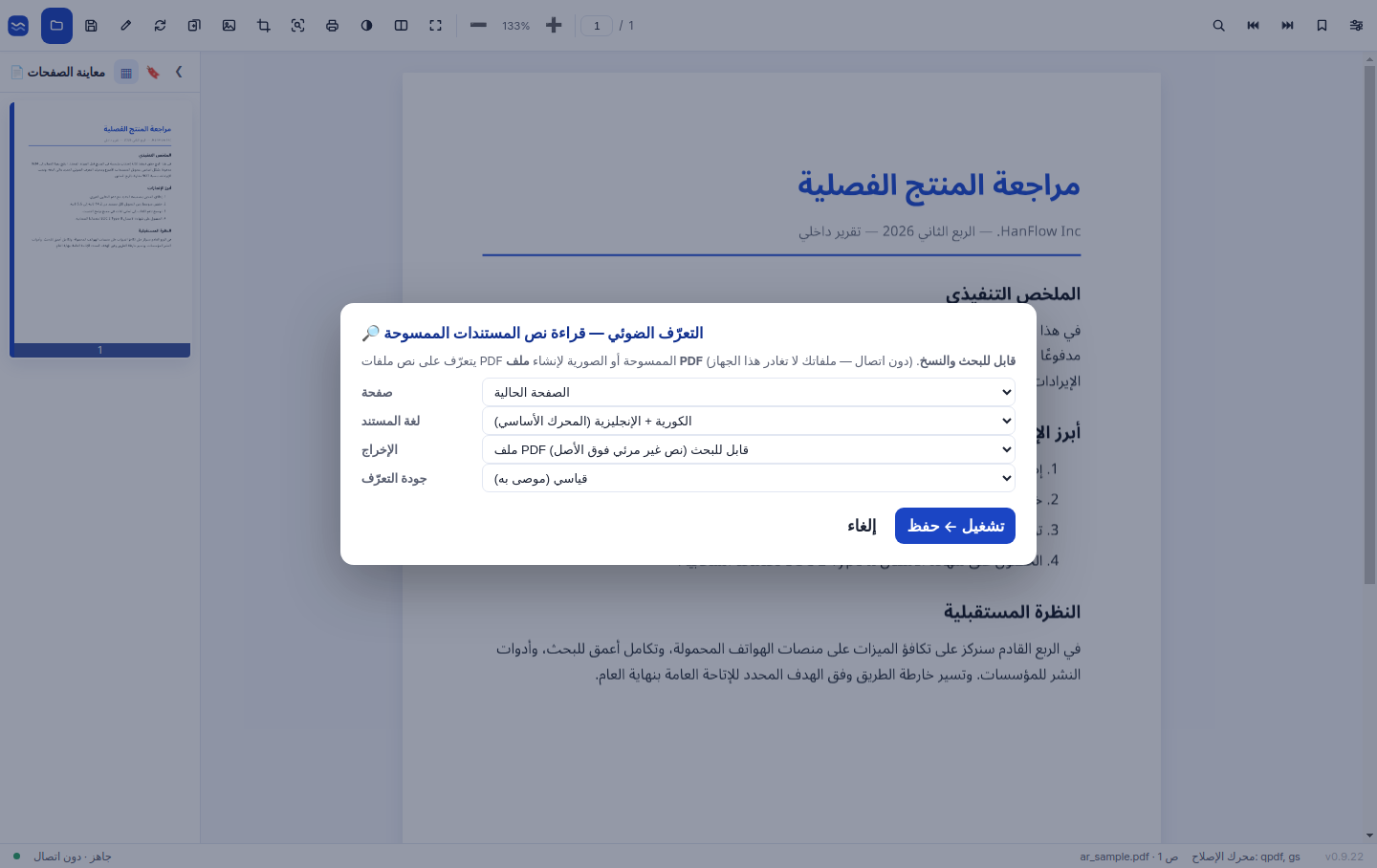This screenshot has height=868, width=1377.
Task: Select the pencil edit tool
Action: 125,26
